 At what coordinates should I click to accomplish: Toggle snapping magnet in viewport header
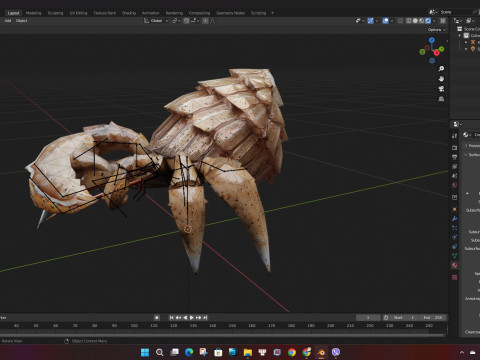point(186,21)
